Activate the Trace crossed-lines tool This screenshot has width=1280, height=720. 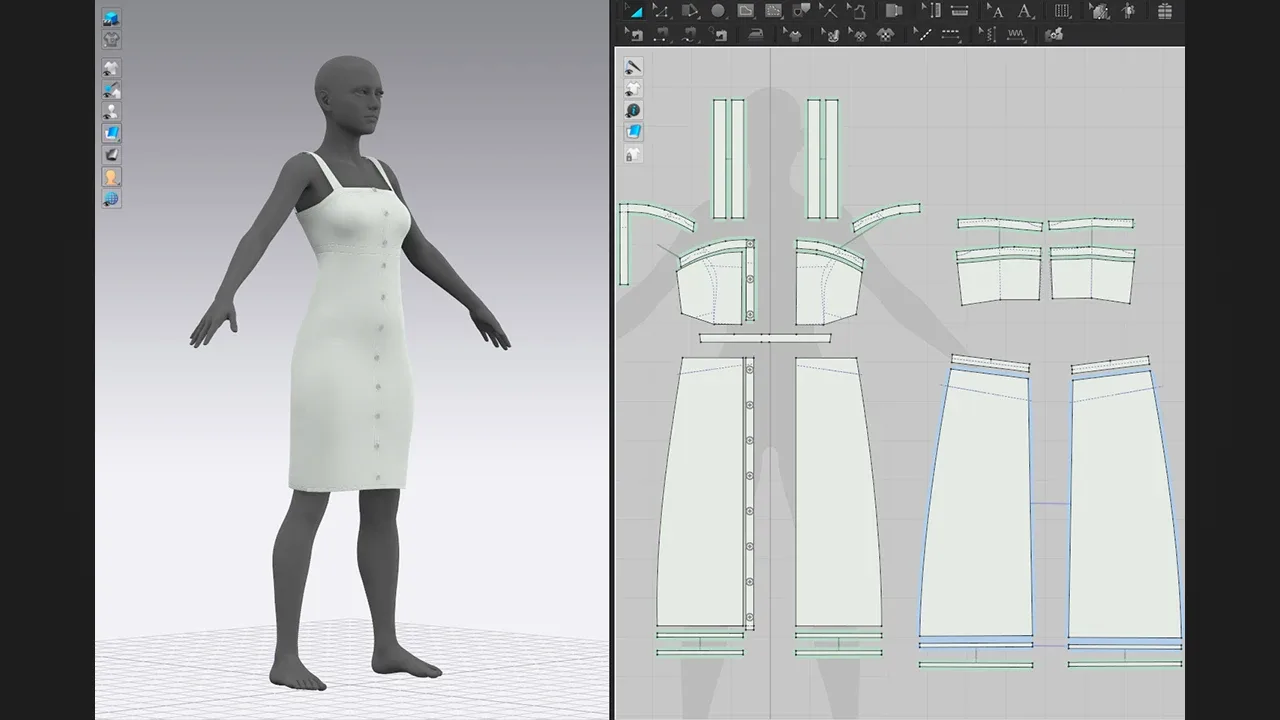[828, 11]
